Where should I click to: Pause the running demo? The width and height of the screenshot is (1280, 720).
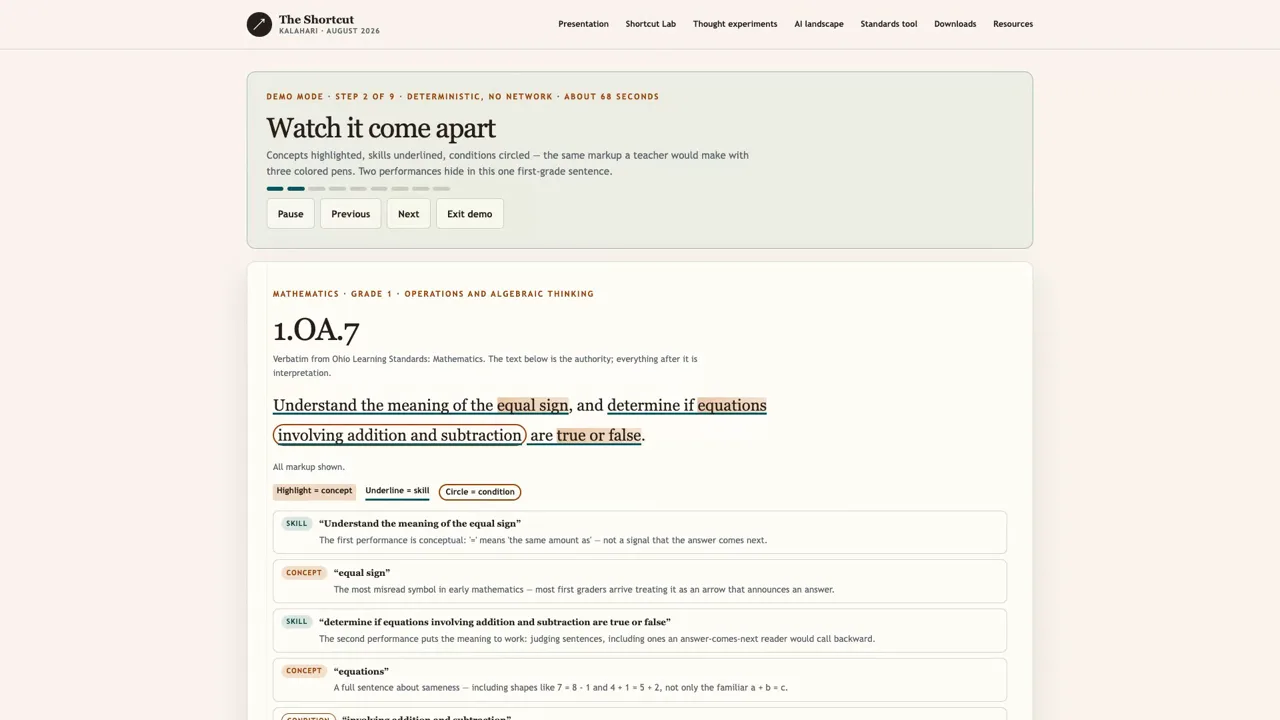point(290,213)
